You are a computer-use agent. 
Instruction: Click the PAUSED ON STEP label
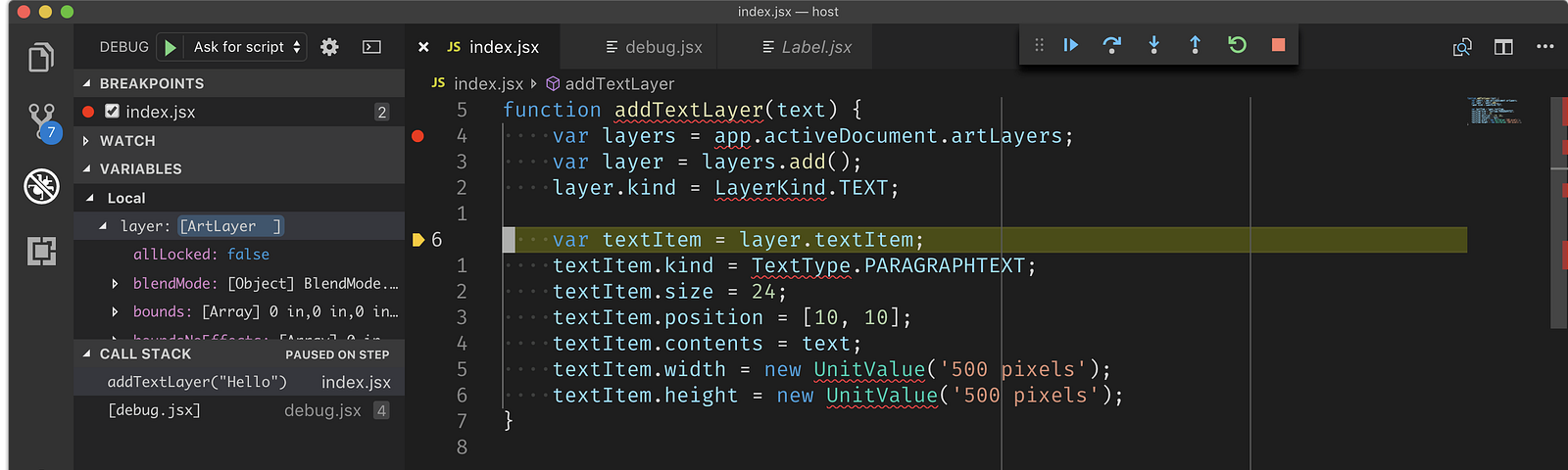point(337,354)
